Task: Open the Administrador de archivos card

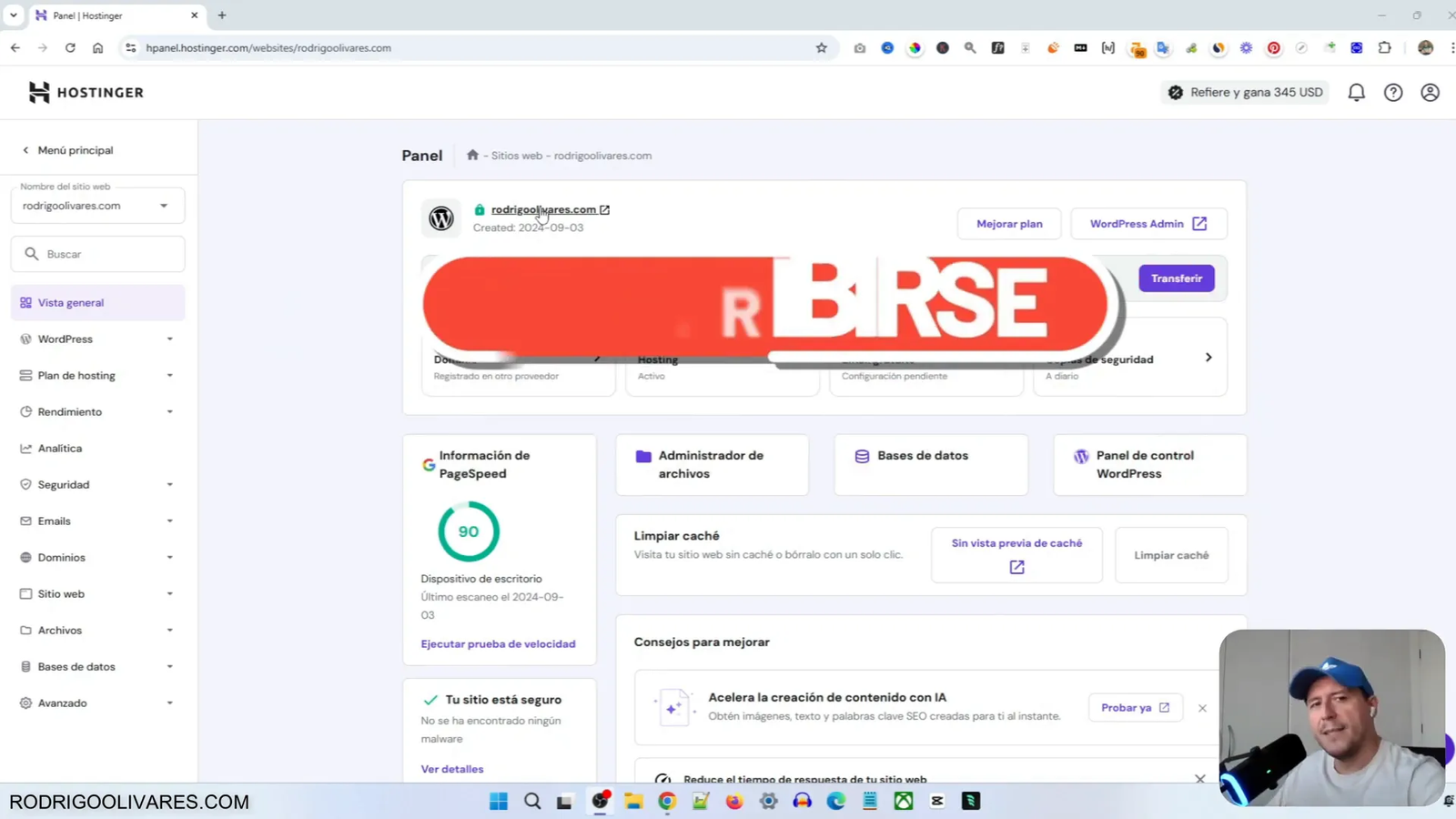Action: click(x=712, y=464)
